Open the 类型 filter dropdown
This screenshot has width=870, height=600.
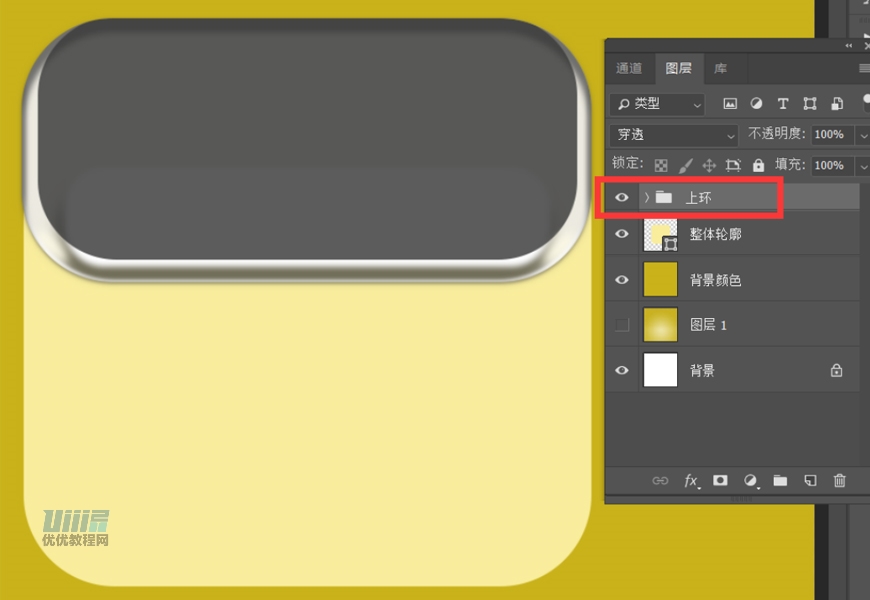coord(657,104)
